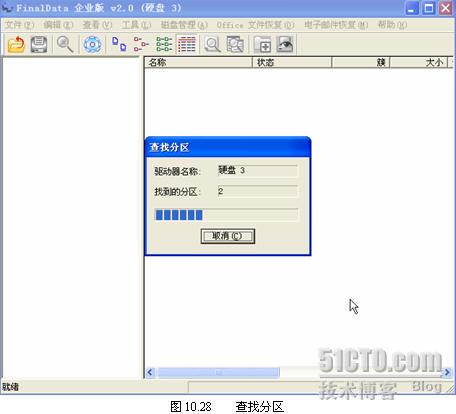Sort by the 状态 column header
Viewport: 456px width, 414px height.
292,62
